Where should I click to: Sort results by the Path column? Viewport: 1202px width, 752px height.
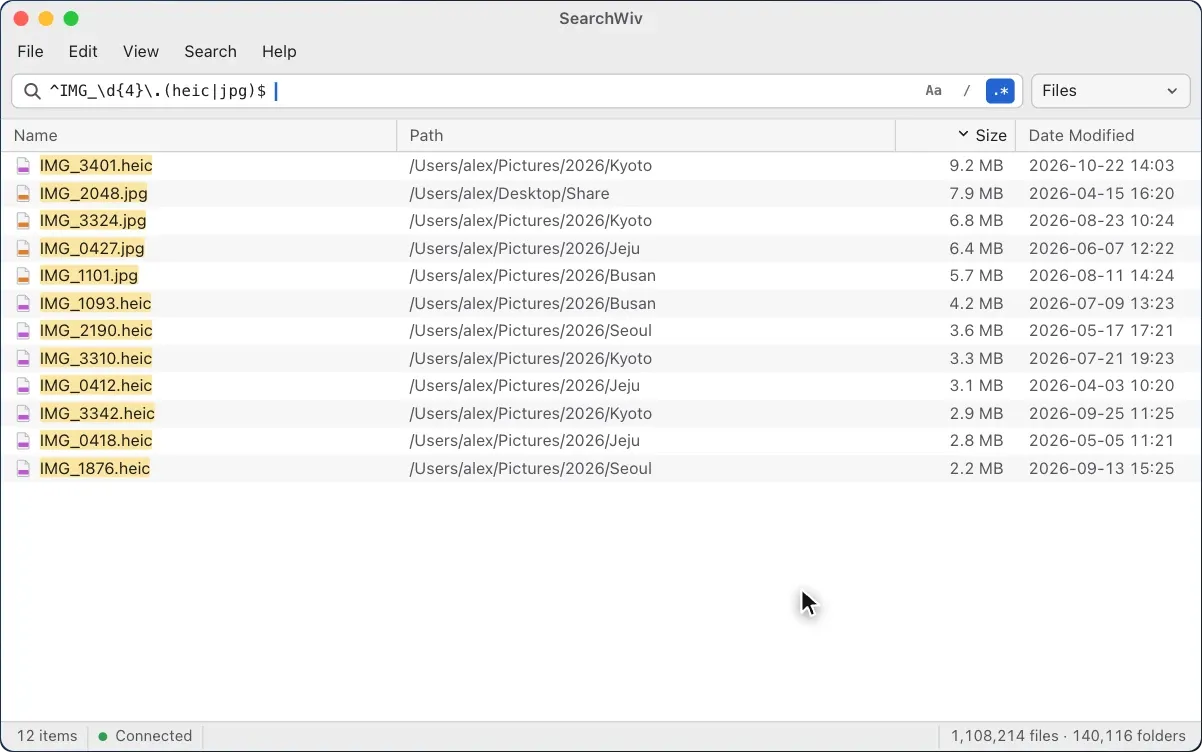click(646, 136)
